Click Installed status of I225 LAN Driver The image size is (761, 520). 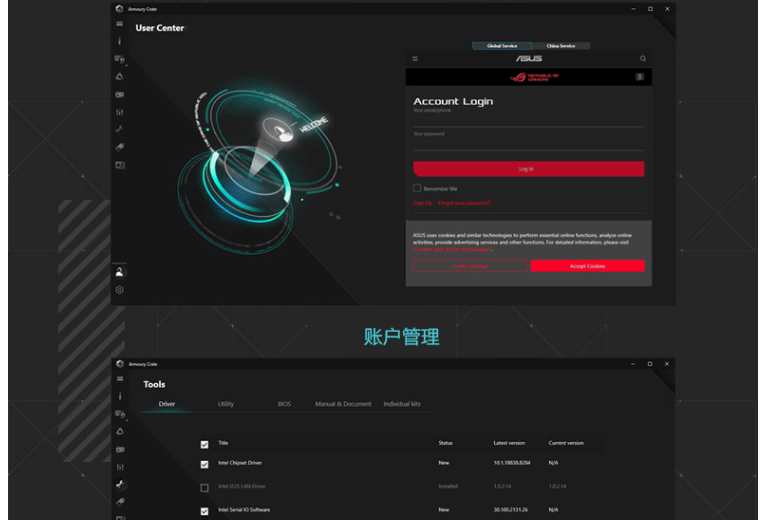(448, 486)
